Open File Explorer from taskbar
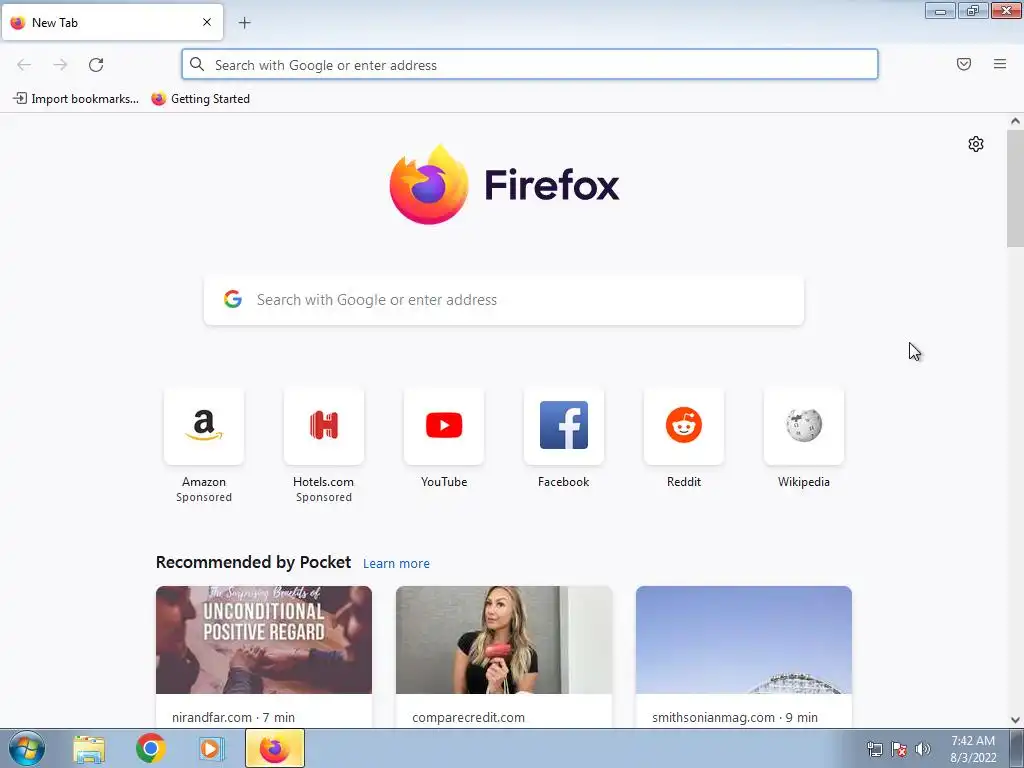This screenshot has height=768, width=1024. 89,749
